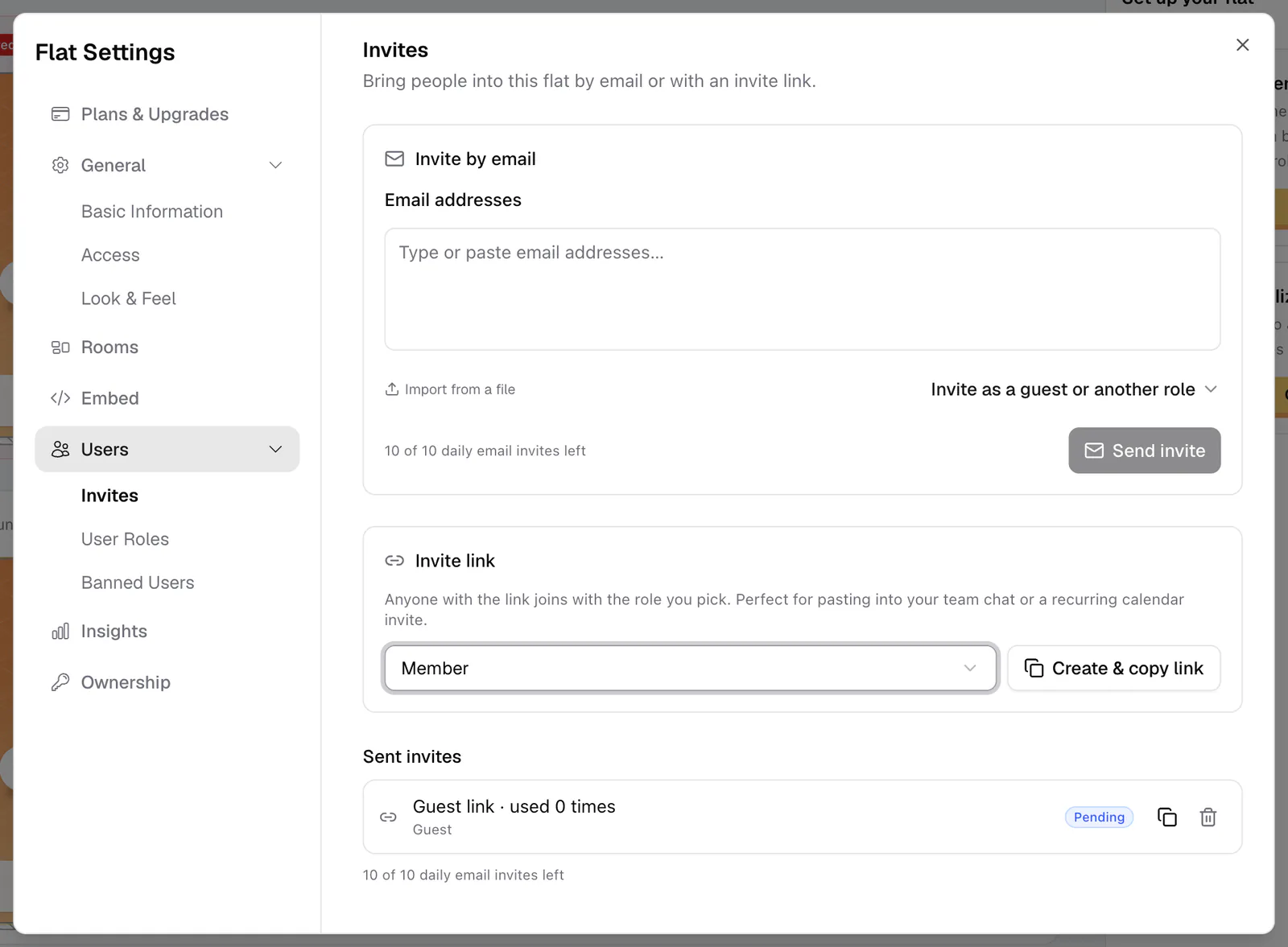Open User Roles page

(125, 539)
